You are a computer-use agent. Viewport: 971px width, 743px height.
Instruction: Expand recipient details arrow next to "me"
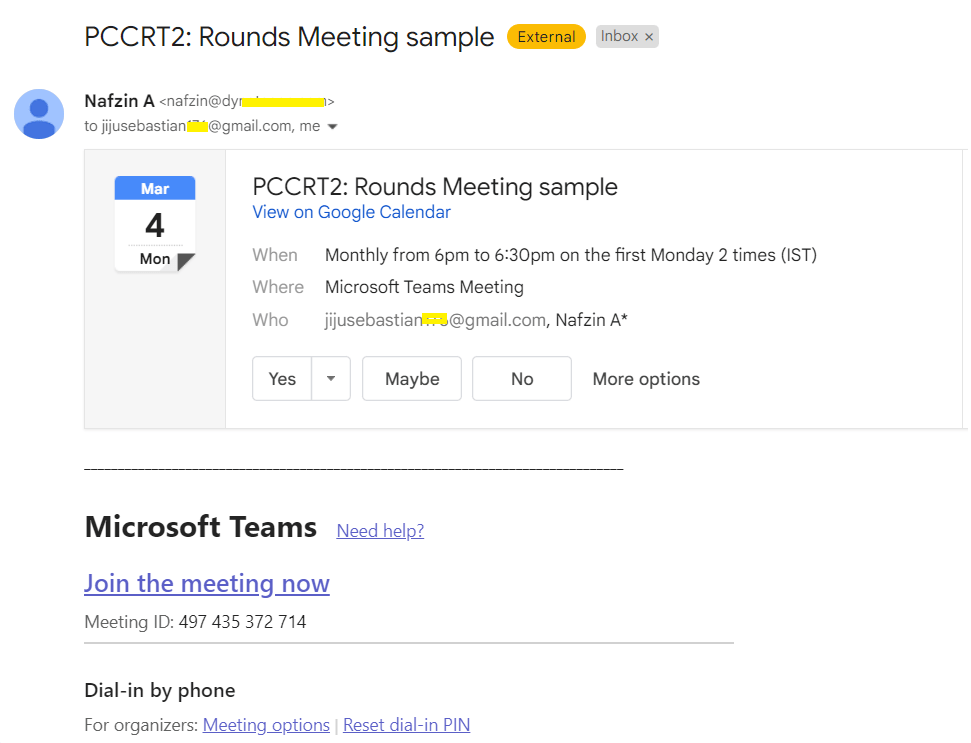[x=333, y=127]
